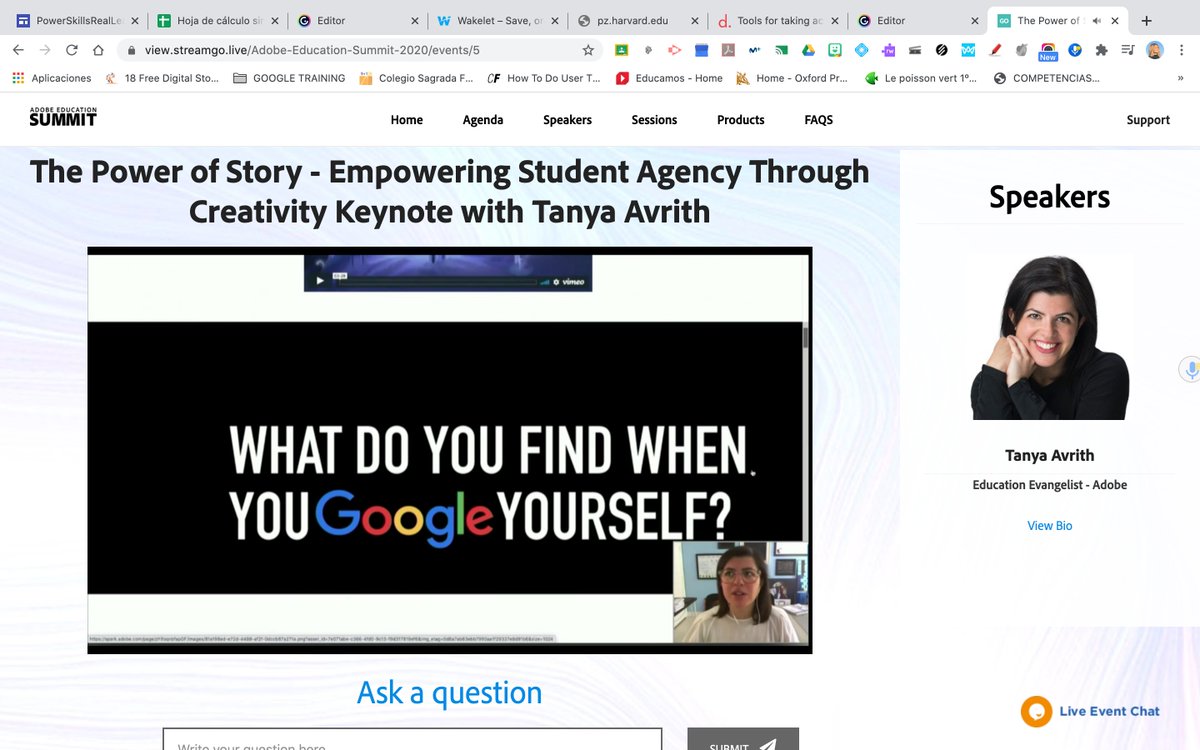Open the Educamos - Home bookmark
The image size is (1200, 750).
tap(668, 78)
